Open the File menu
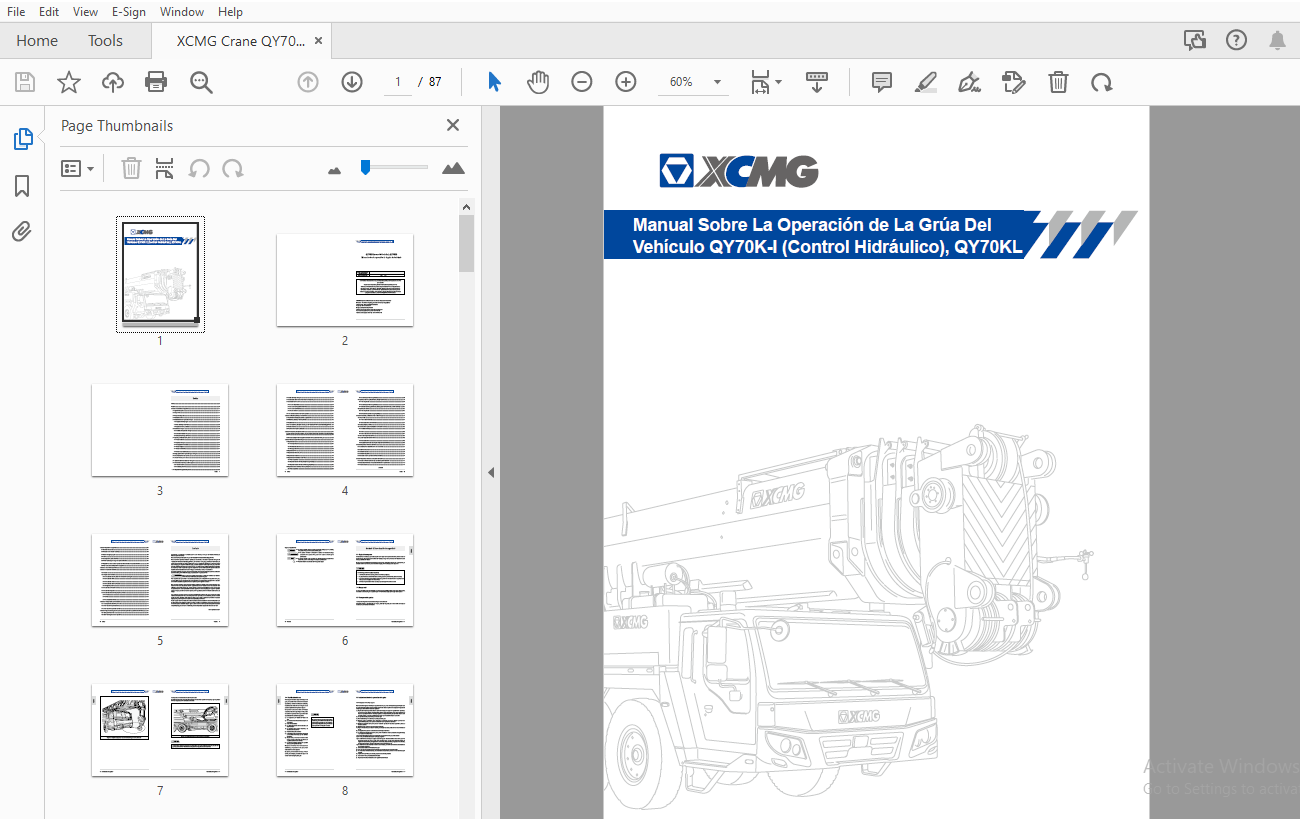The image size is (1300, 819). coord(16,12)
